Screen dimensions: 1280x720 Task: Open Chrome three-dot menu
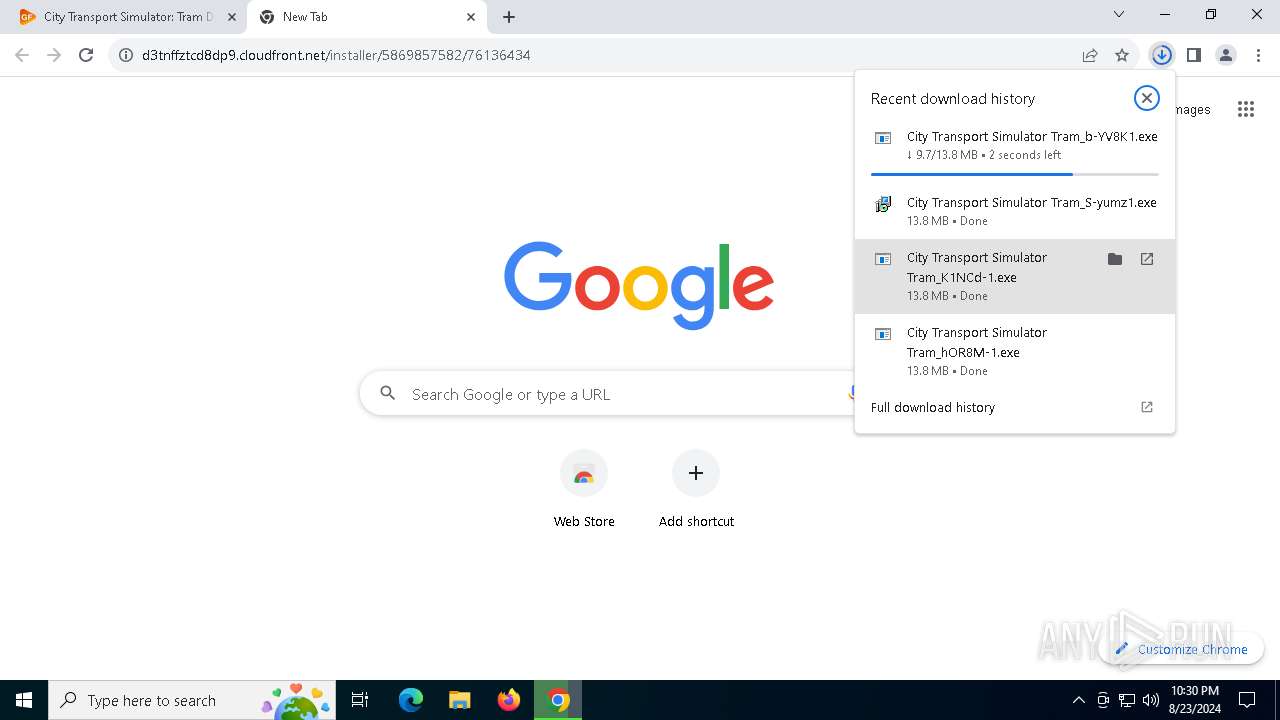tap(1258, 55)
